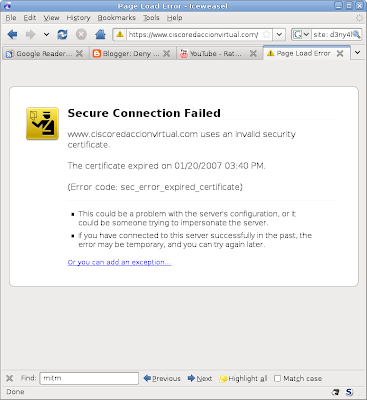
Task: Click 'Or you can add an exception' link
Action: 119,262
